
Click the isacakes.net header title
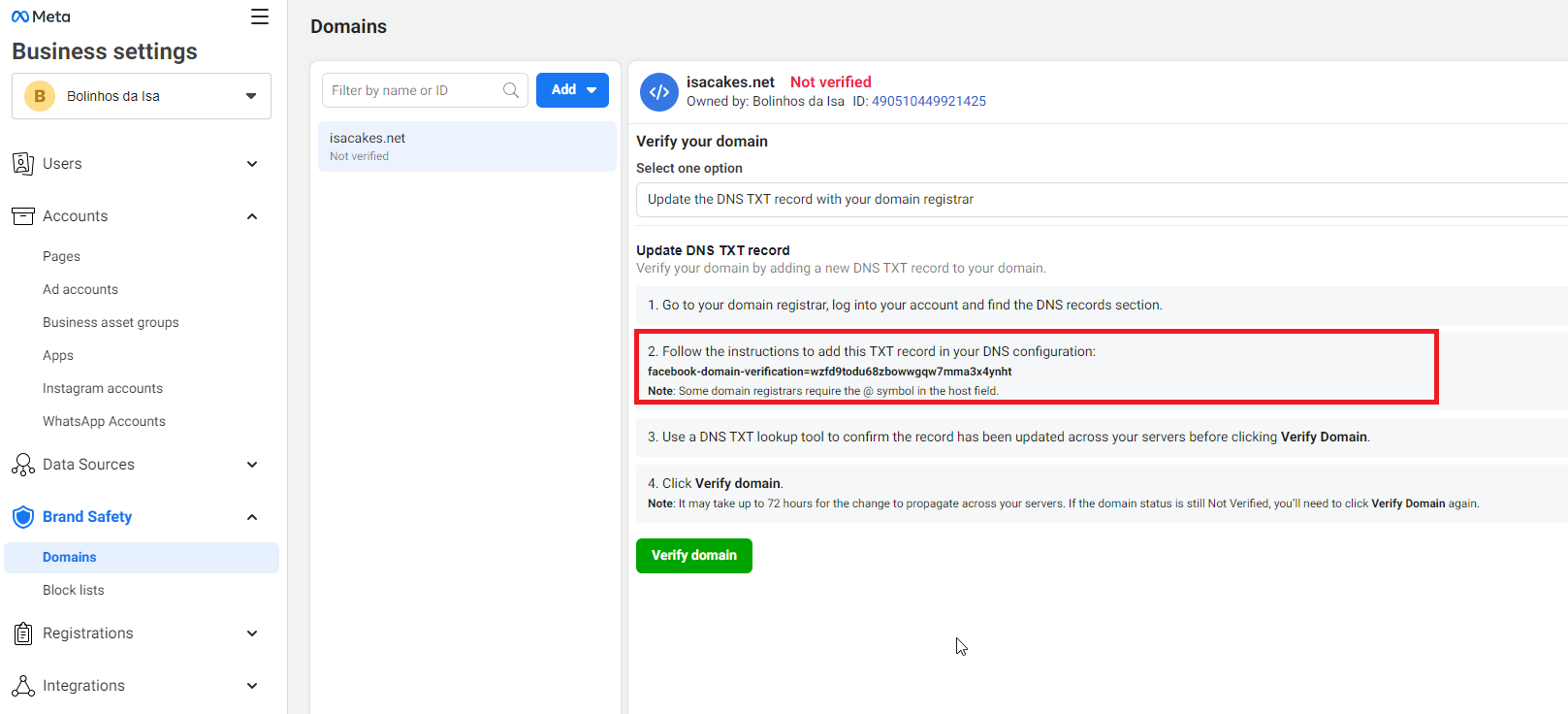[730, 82]
